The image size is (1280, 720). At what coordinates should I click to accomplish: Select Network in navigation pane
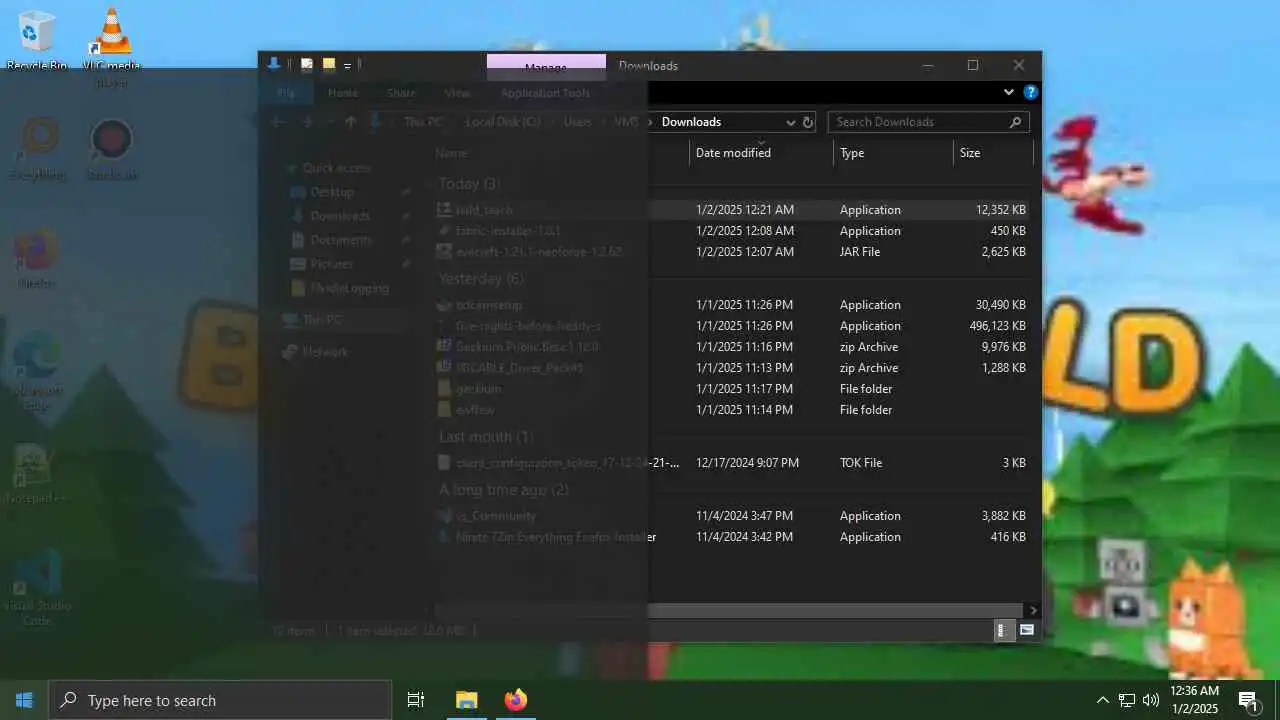coord(325,352)
